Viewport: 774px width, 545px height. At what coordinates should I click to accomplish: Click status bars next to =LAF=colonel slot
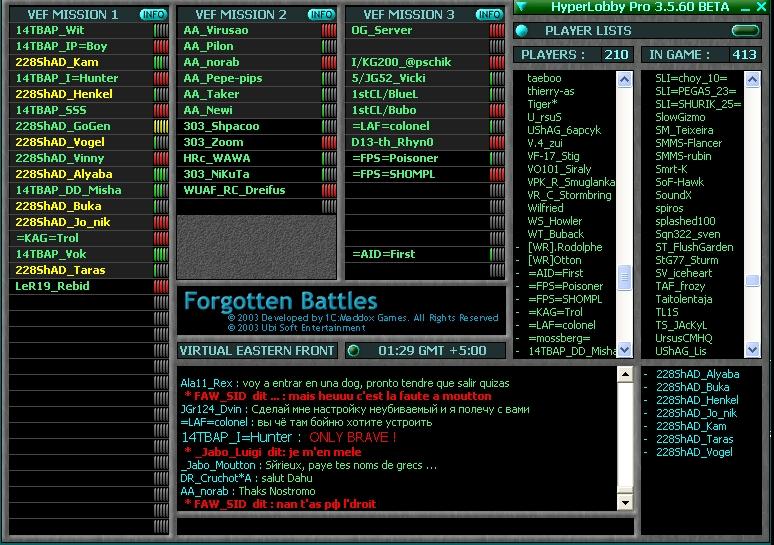(x=497, y=126)
